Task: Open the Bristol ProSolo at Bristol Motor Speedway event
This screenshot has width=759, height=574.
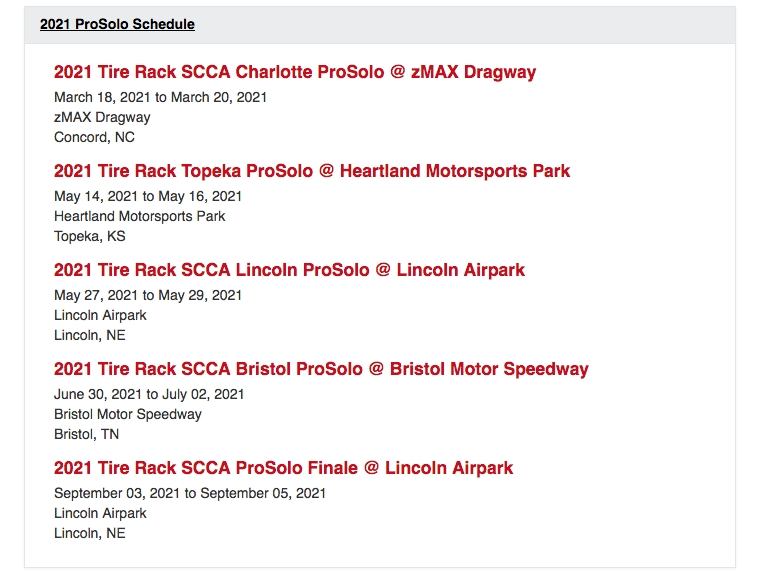Action: 321,369
